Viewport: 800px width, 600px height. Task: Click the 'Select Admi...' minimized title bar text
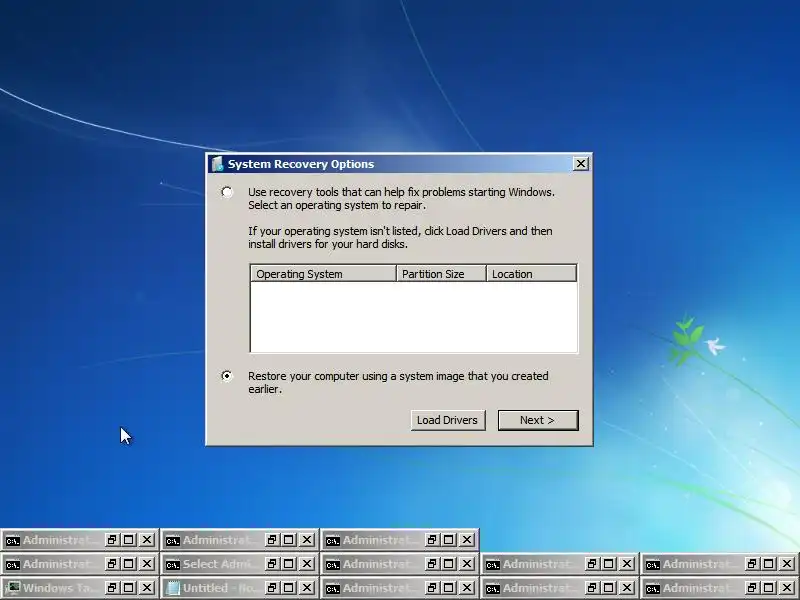pos(220,564)
